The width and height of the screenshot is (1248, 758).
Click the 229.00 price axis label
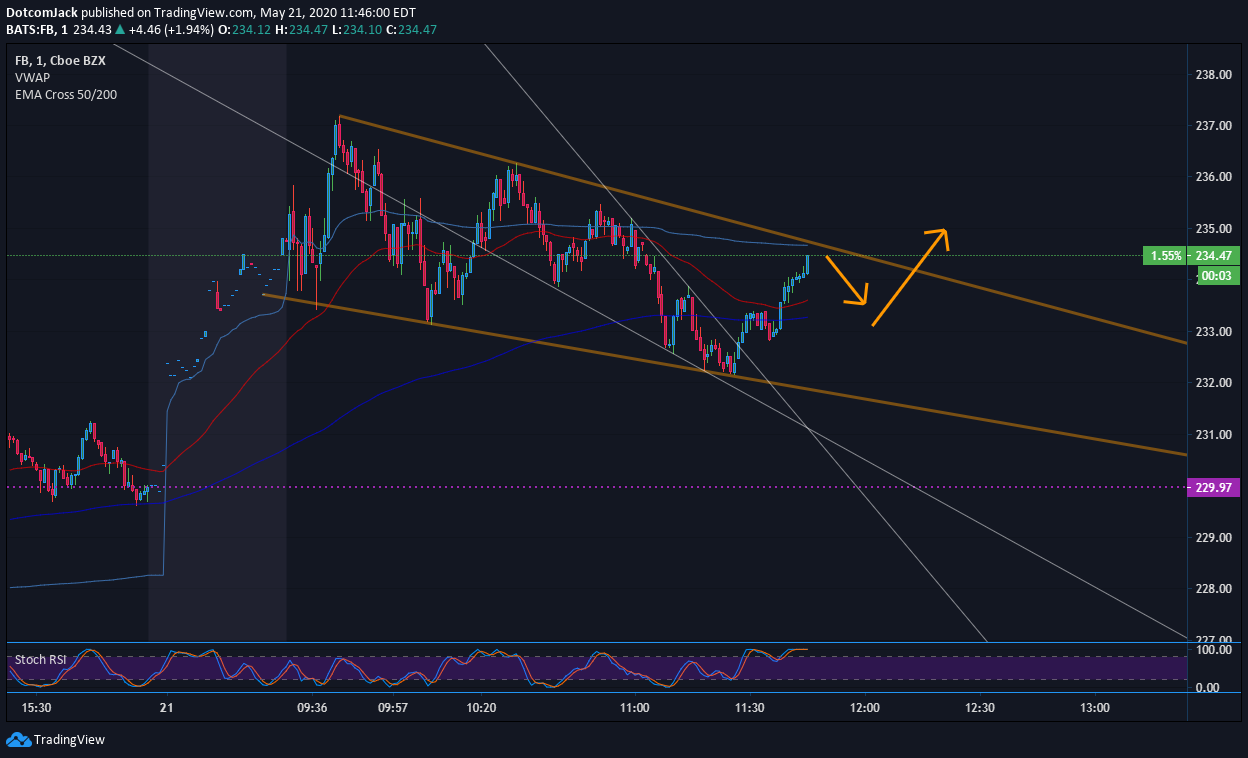(x=1212, y=538)
